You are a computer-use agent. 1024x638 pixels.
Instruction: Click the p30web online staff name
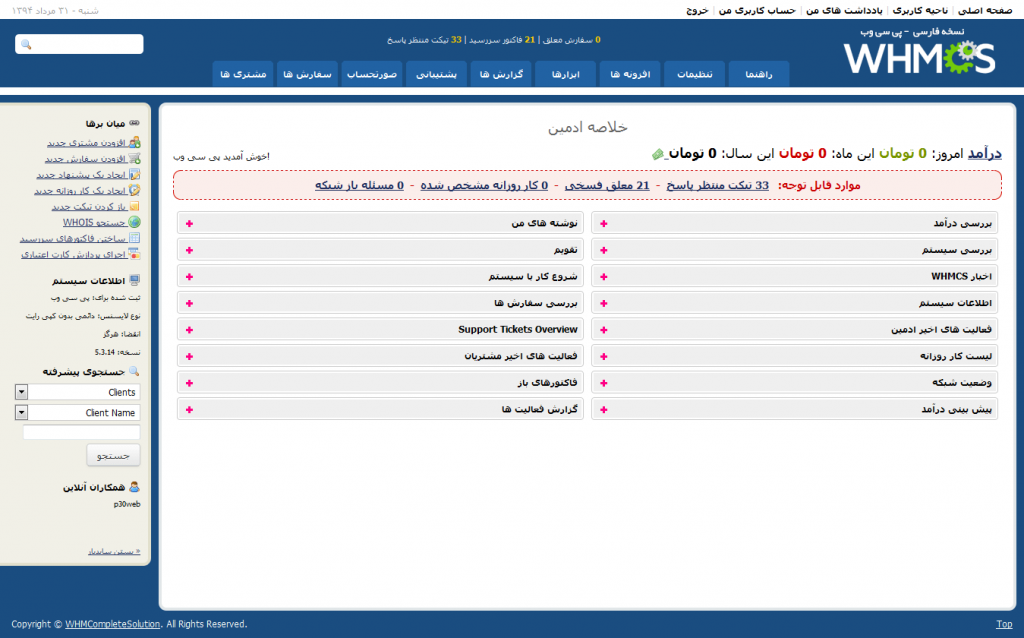coord(127,504)
